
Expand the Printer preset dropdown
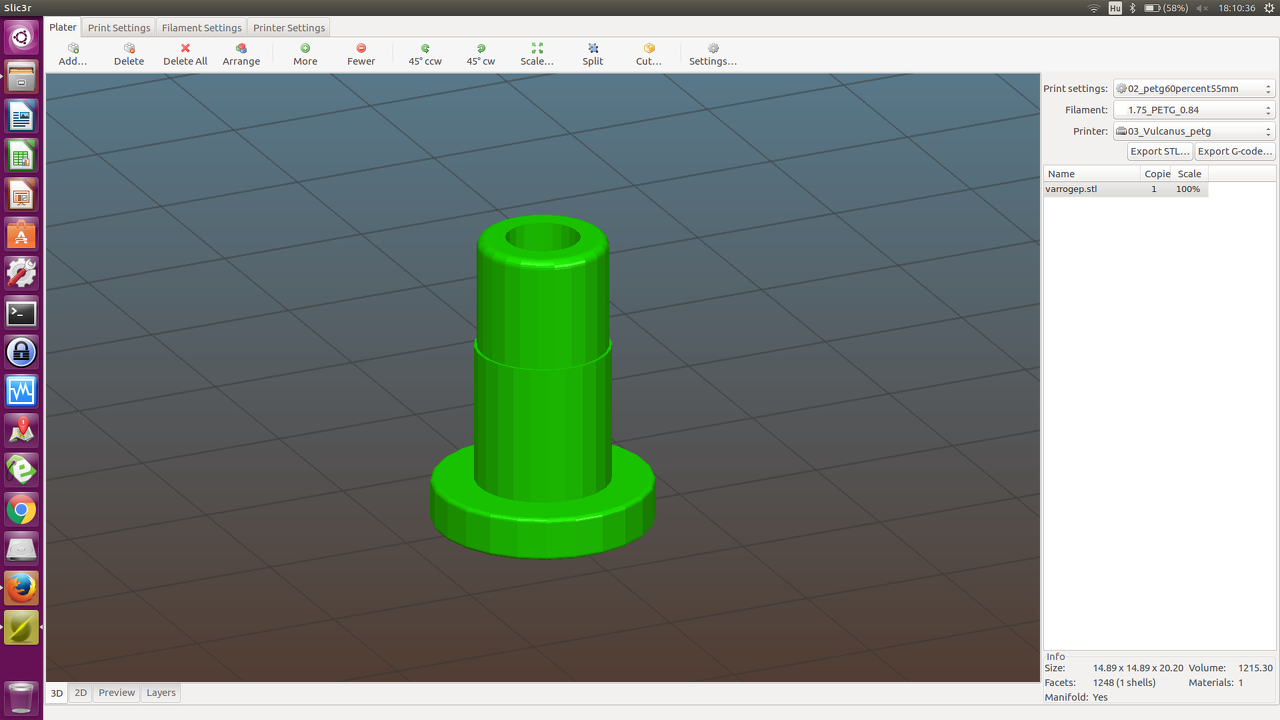pos(1195,131)
